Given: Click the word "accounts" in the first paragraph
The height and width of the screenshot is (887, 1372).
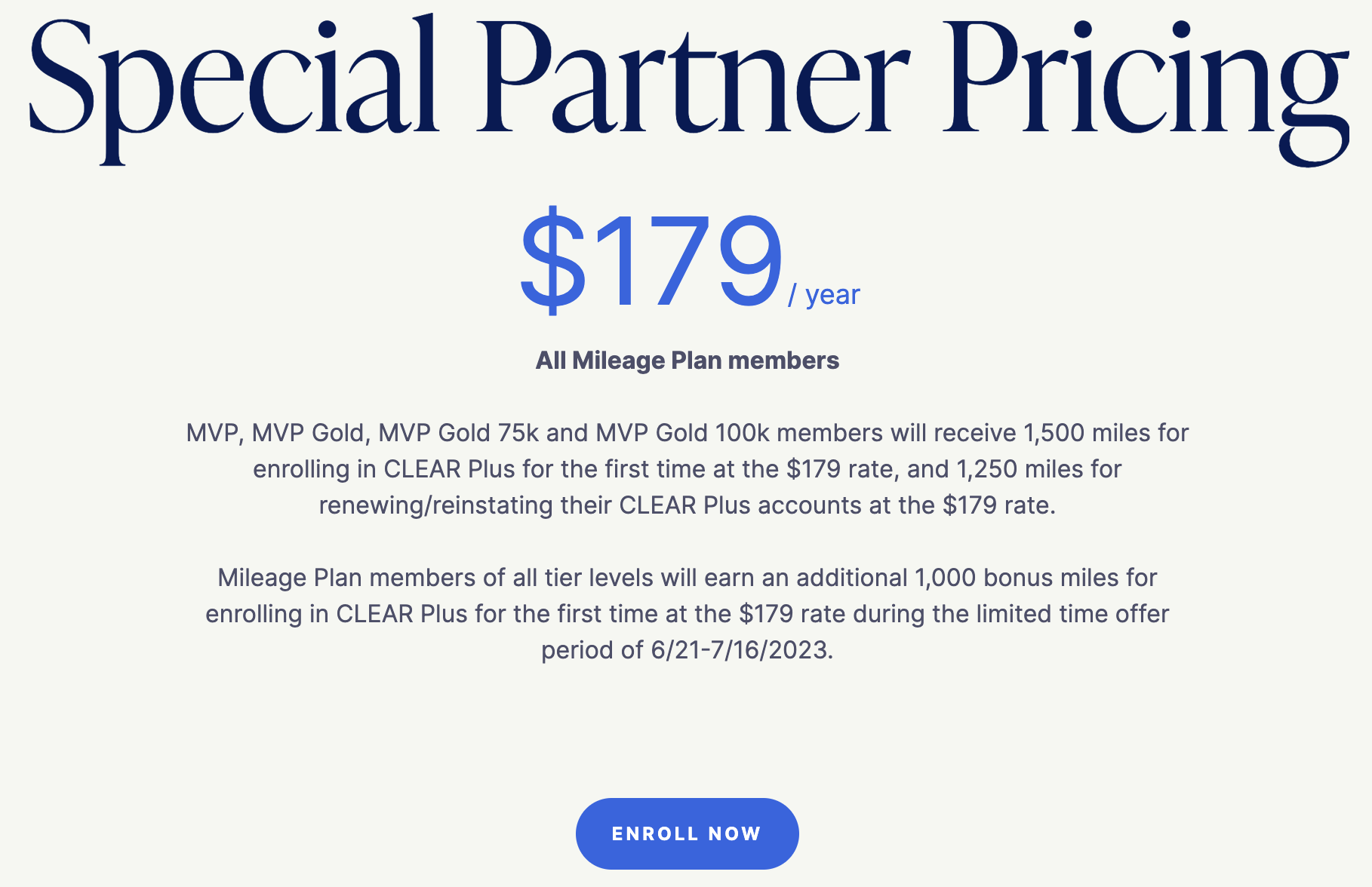Looking at the screenshot, I should (x=809, y=505).
